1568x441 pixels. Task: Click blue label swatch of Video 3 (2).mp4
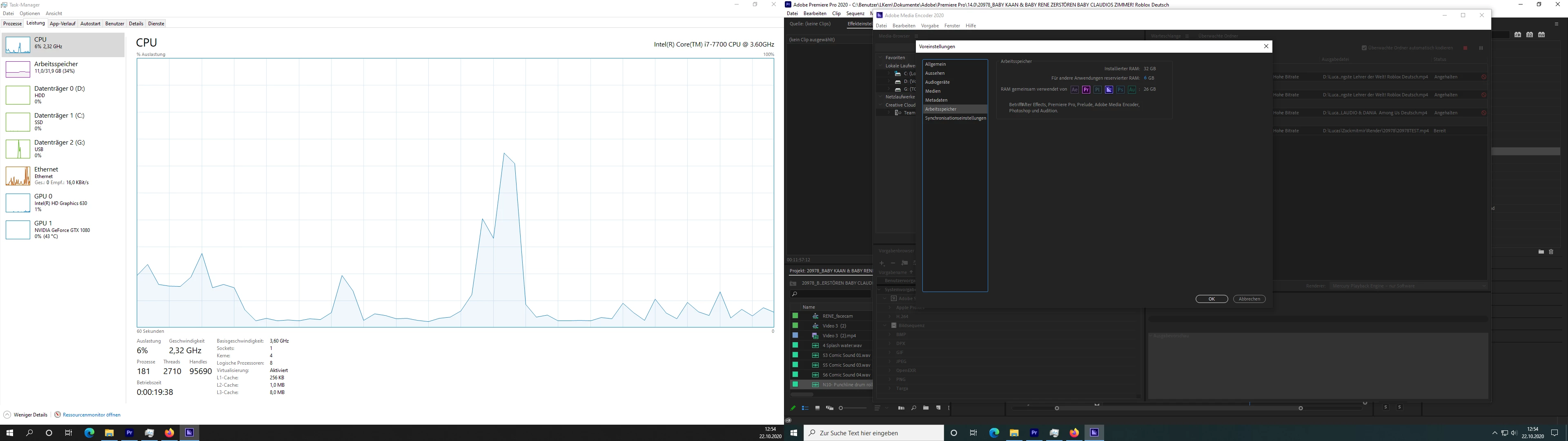point(795,335)
